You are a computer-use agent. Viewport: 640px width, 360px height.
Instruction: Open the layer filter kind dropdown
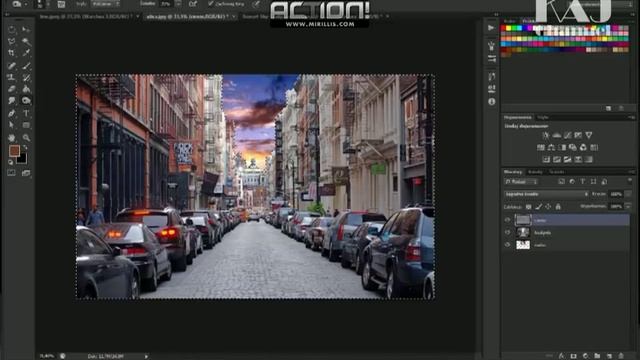click(521, 182)
